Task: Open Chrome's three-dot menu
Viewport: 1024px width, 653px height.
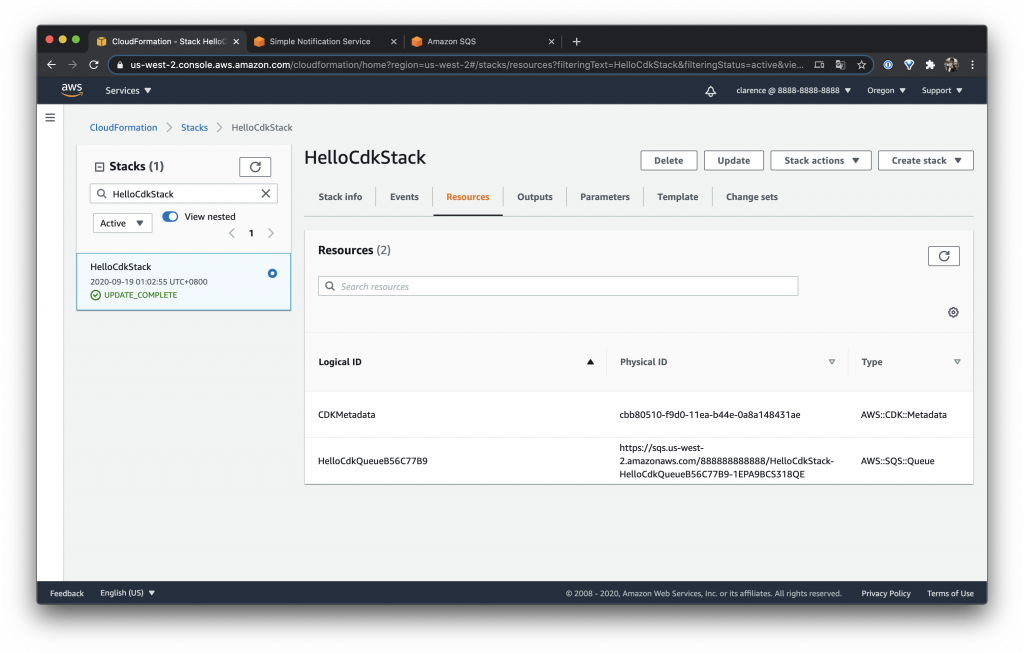Action: [x=972, y=65]
